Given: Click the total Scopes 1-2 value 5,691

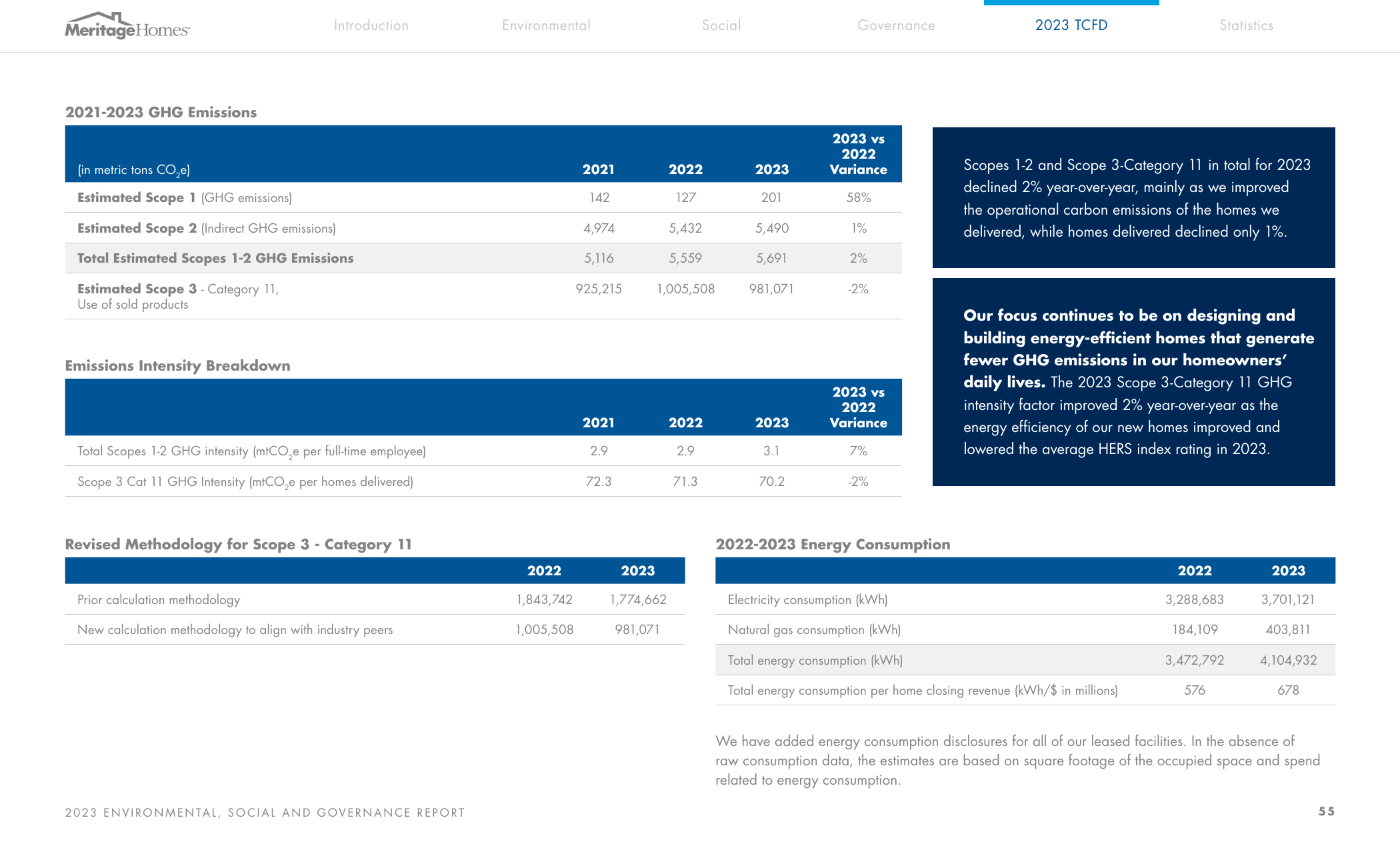Looking at the screenshot, I should pos(771,258).
